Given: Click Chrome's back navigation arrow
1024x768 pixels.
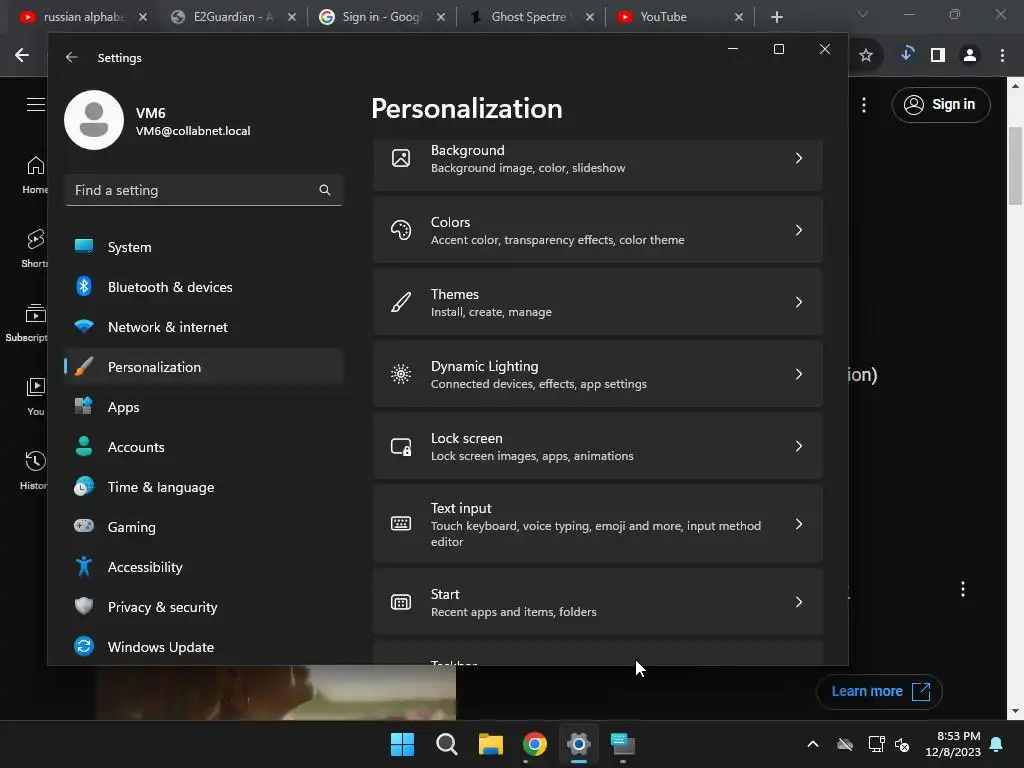Looking at the screenshot, I should tap(22, 56).
